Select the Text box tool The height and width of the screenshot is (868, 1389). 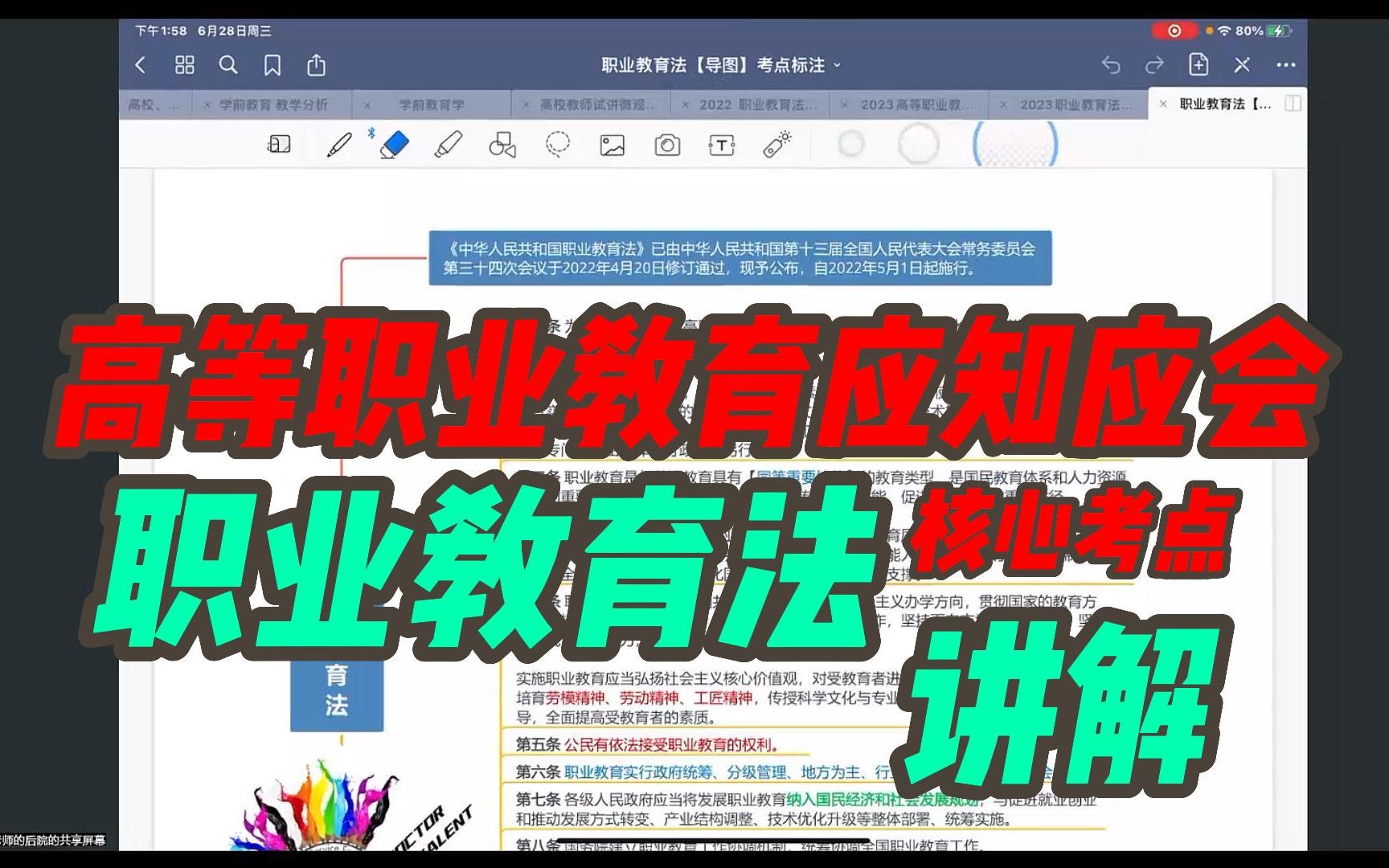coord(722,145)
